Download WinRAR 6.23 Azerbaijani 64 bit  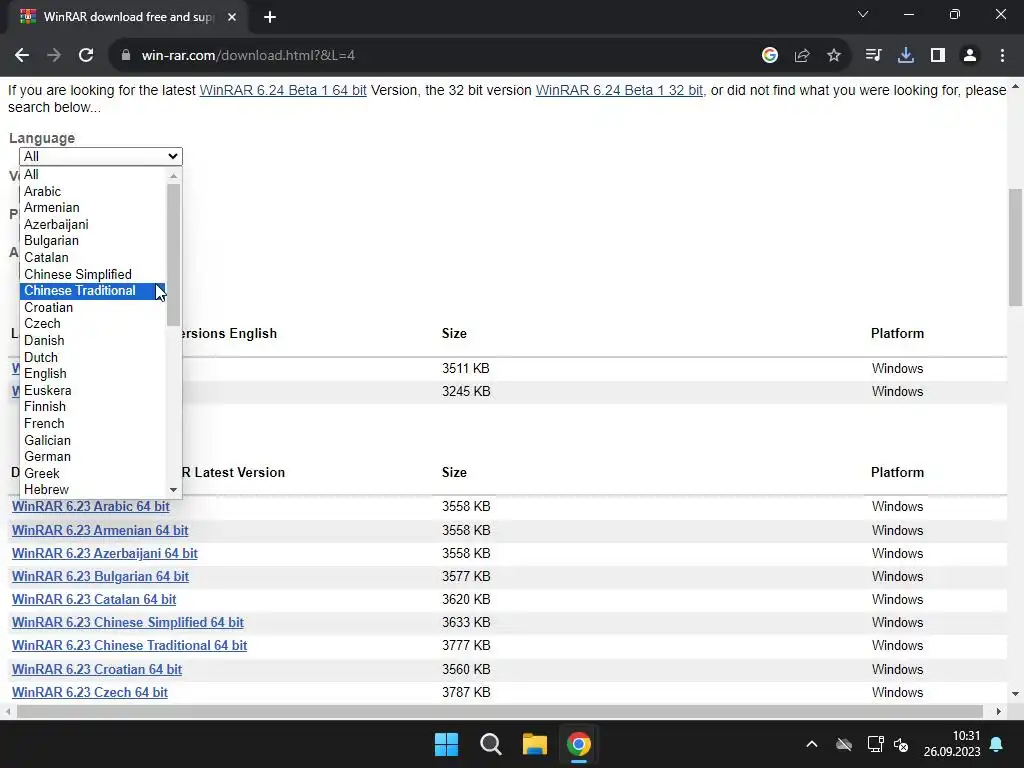tap(104, 553)
